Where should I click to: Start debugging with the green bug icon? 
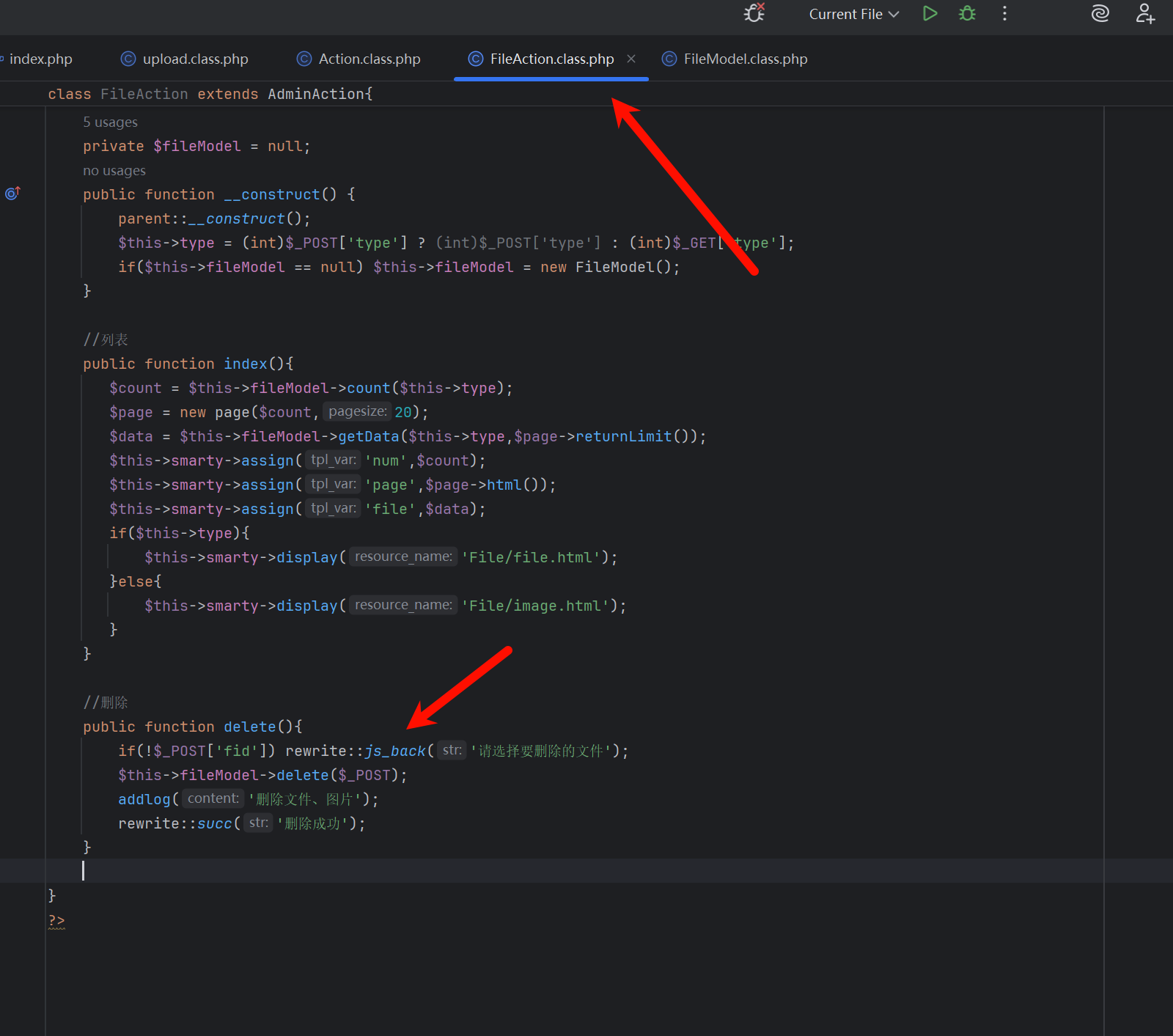pos(967,13)
